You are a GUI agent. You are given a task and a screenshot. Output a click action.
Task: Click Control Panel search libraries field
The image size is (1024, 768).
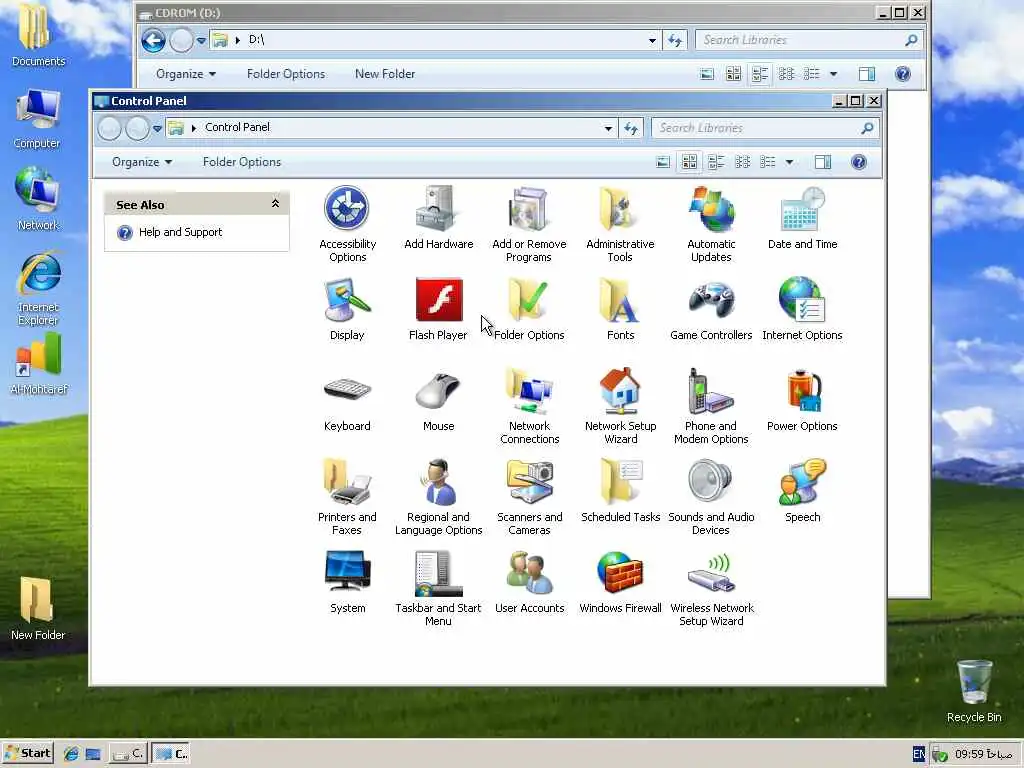pos(765,128)
